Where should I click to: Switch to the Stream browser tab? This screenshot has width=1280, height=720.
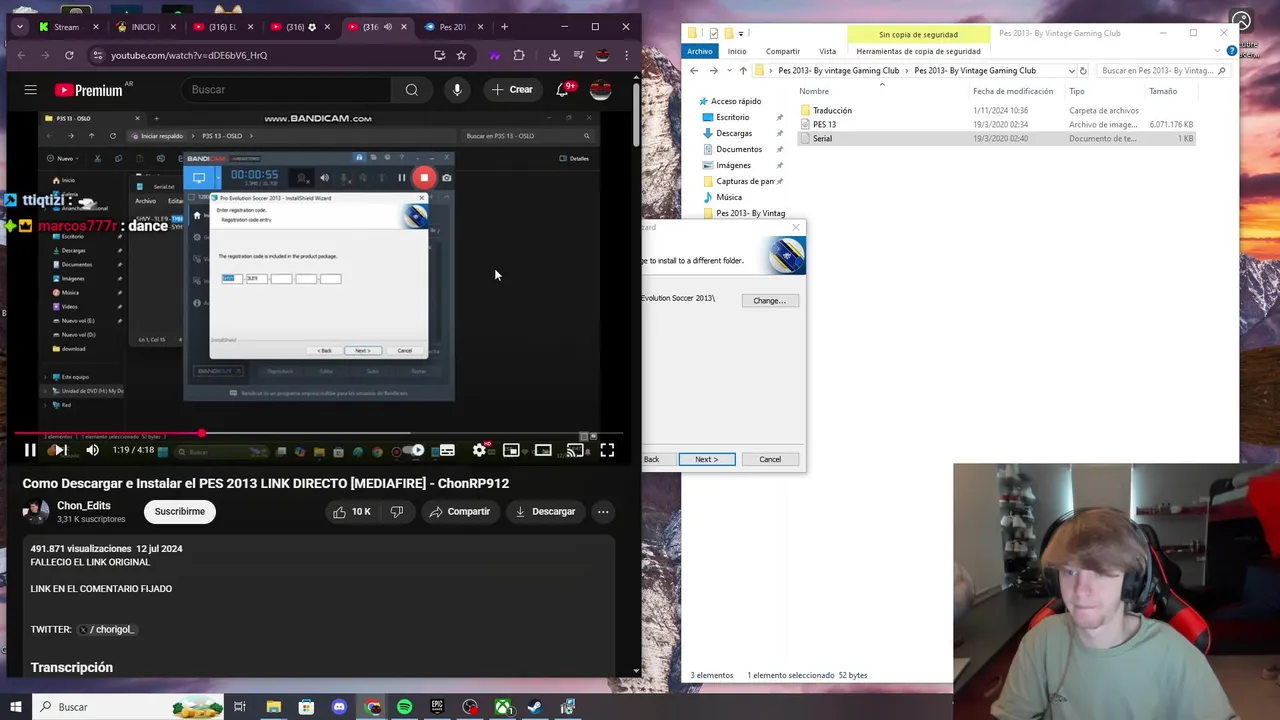tap(68, 27)
